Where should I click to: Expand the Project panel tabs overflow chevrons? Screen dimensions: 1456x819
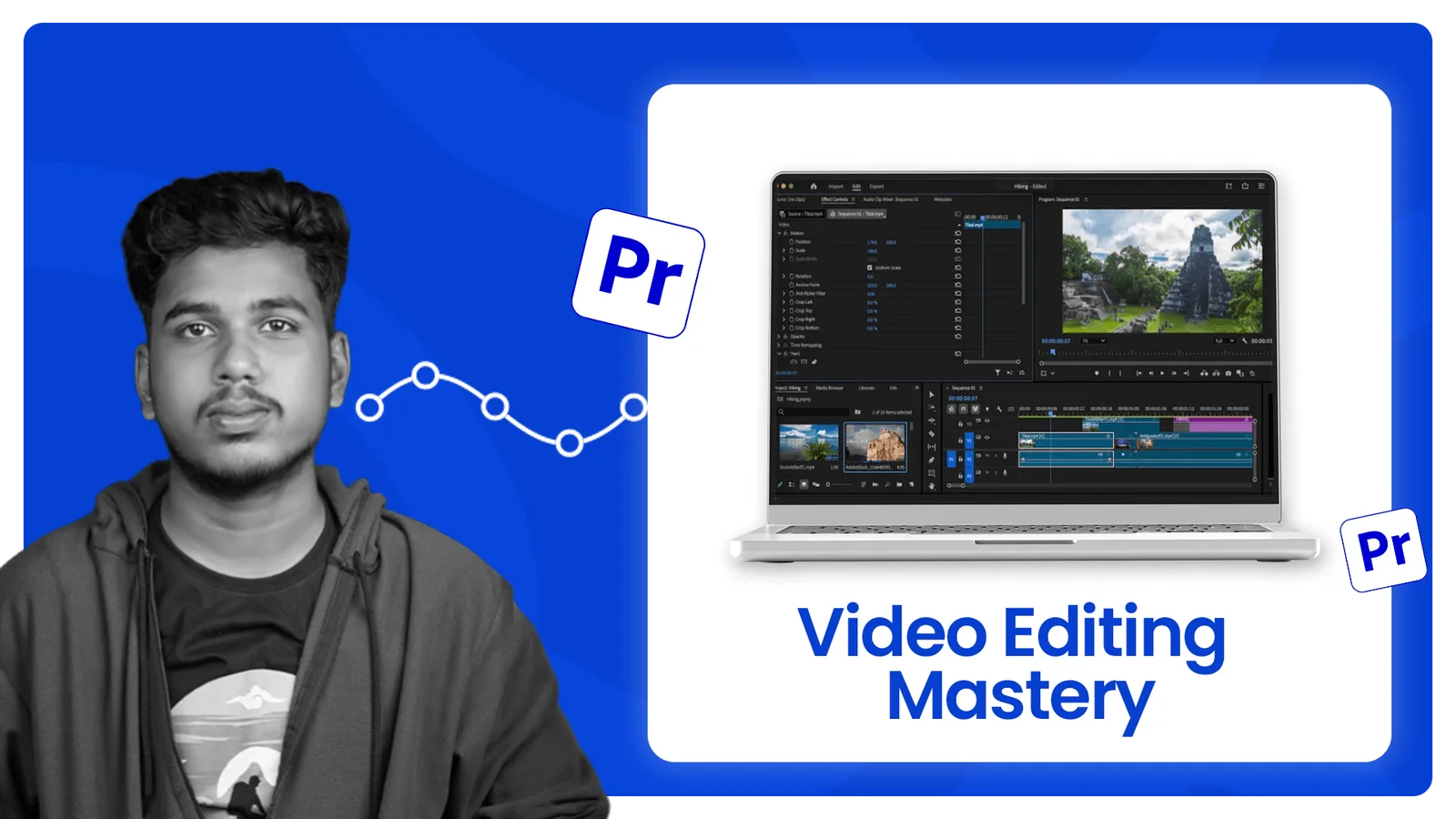(x=916, y=388)
